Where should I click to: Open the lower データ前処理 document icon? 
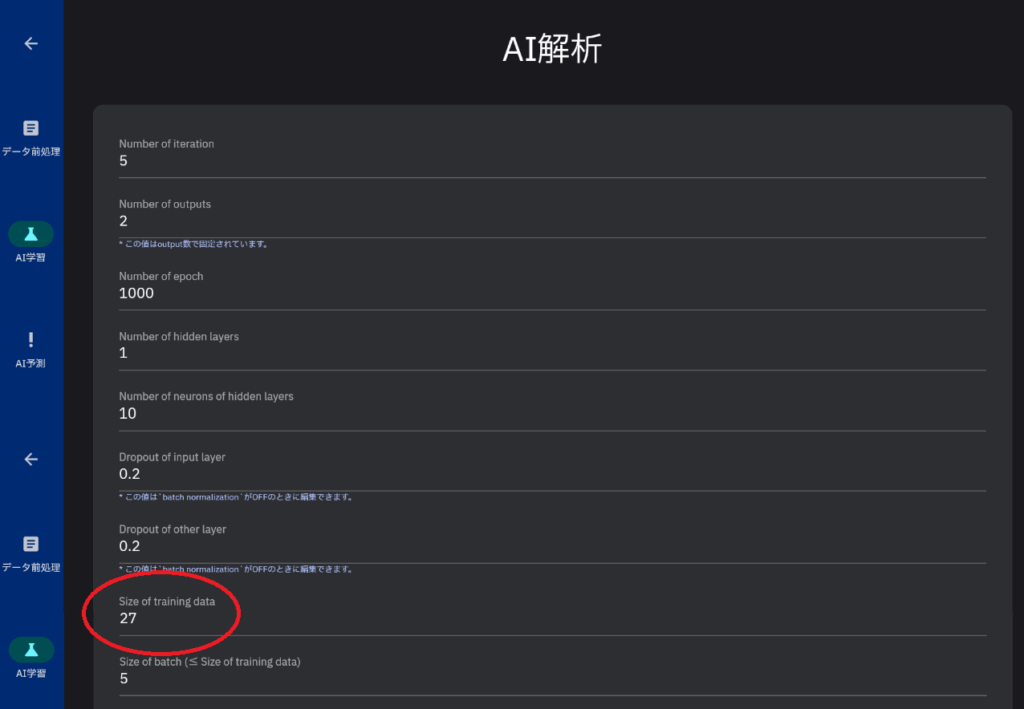pos(31,544)
